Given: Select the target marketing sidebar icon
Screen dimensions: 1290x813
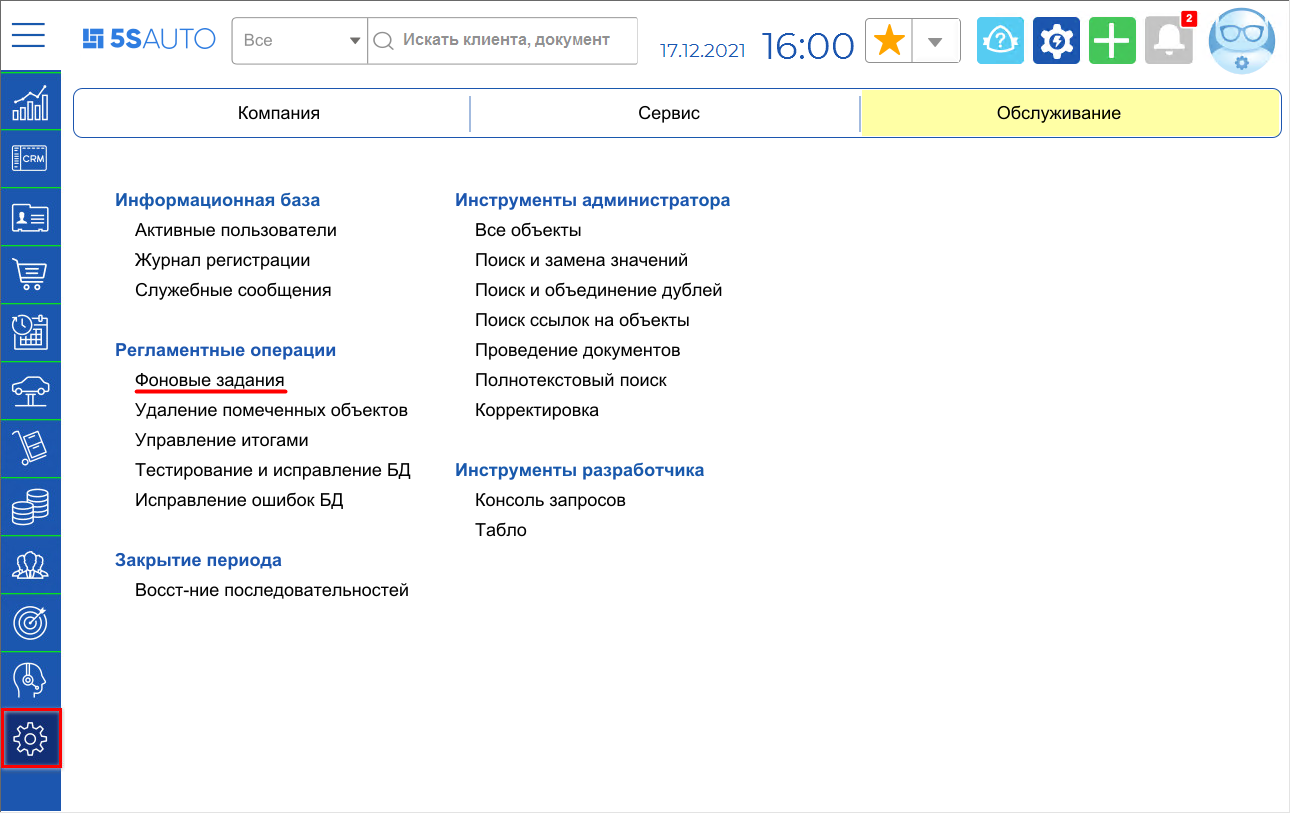Looking at the screenshot, I should tap(30, 622).
